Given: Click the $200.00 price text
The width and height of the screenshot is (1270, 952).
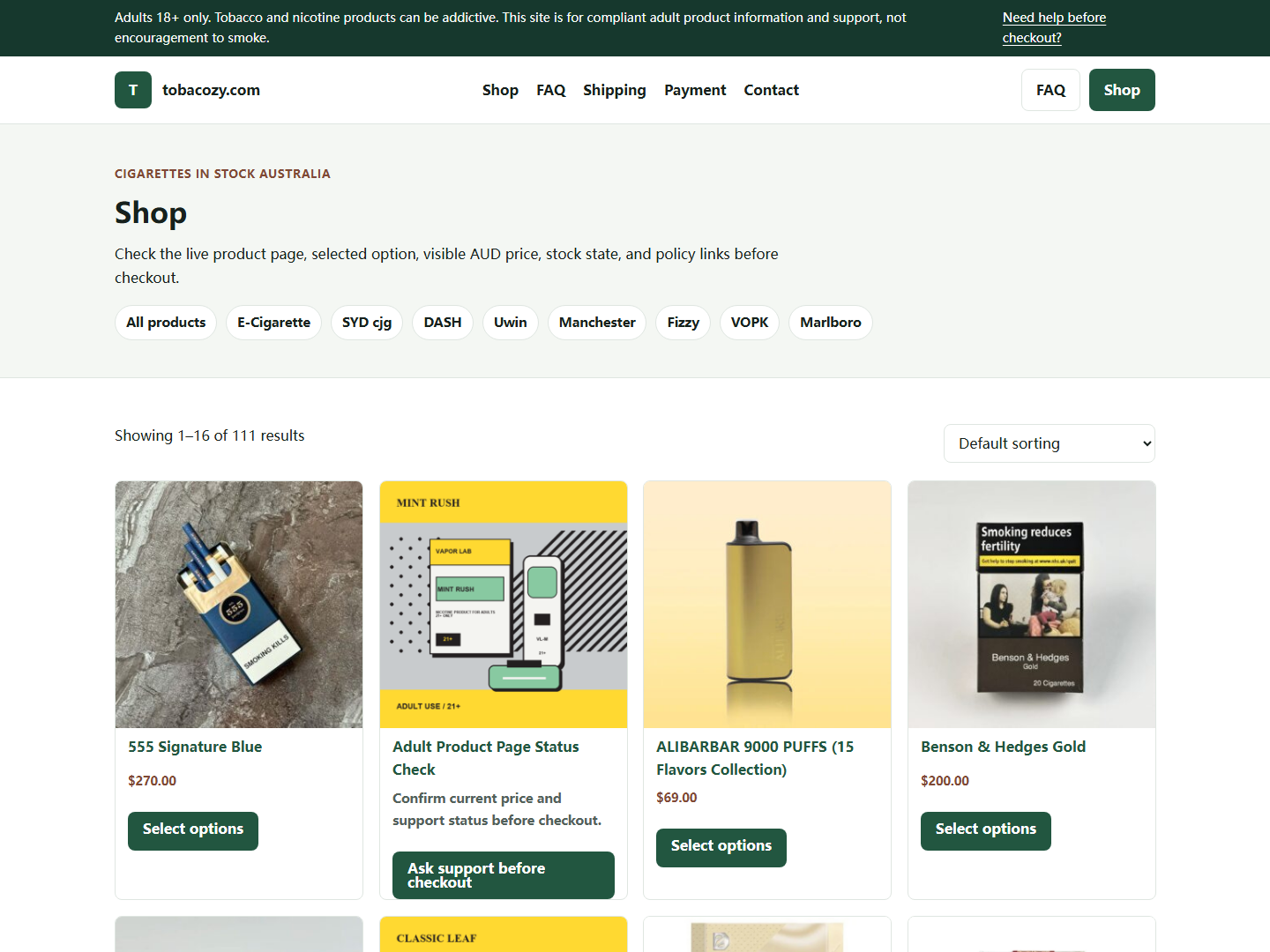Looking at the screenshot, I should click(945, 781).
